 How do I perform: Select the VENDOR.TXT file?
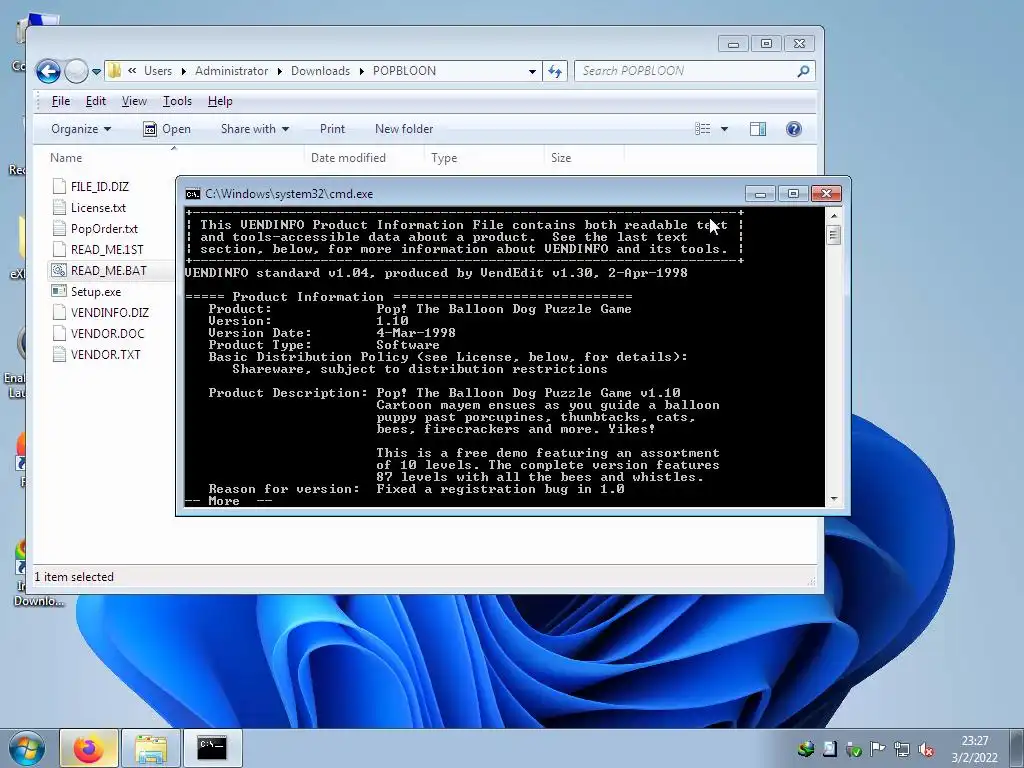point(105,354)
